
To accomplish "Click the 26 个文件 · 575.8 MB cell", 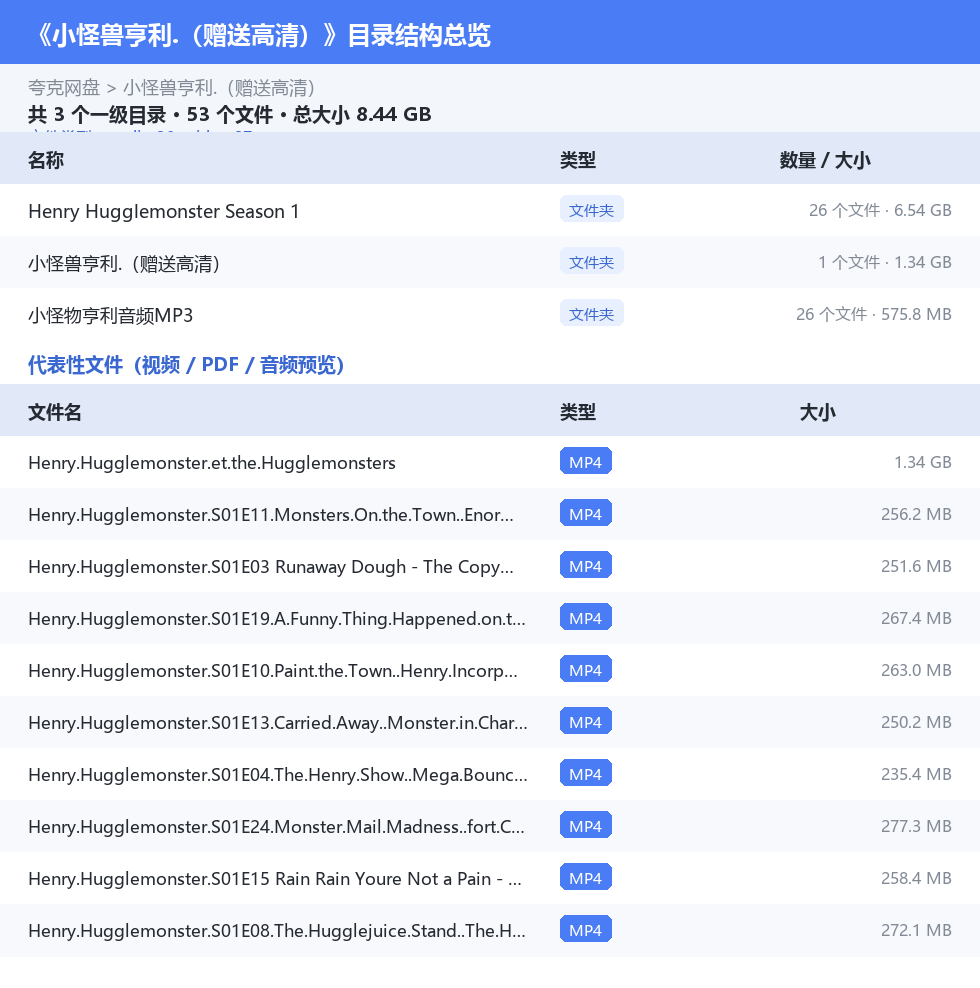I will tap(873, 314).
